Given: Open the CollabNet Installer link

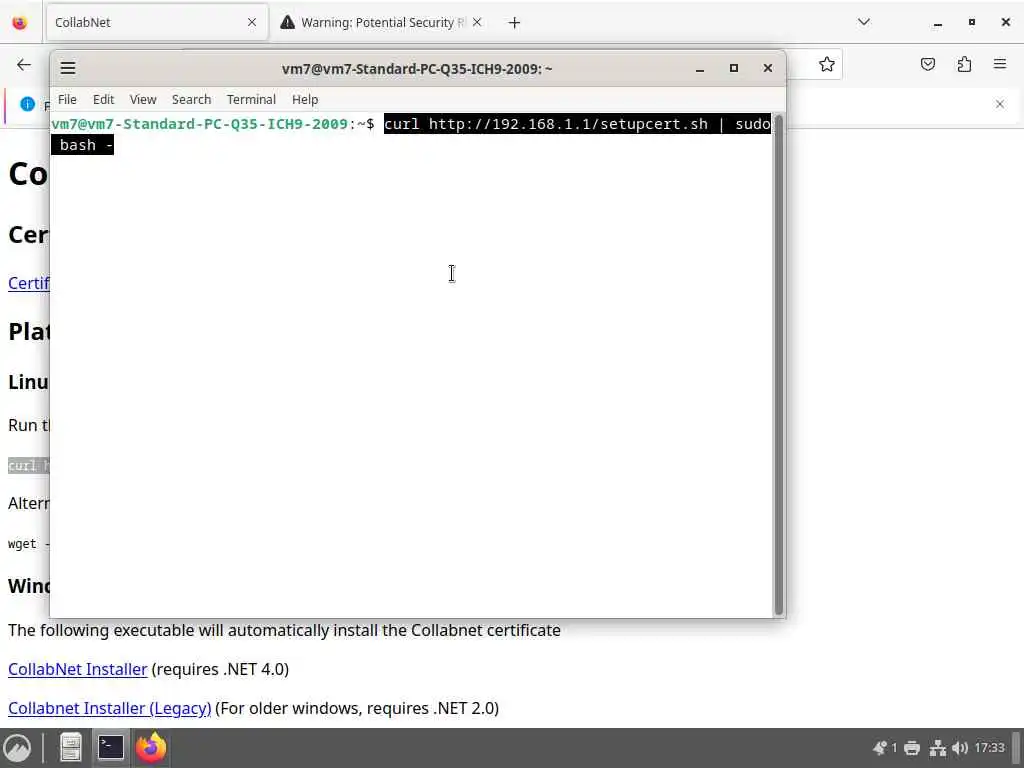Looking at the screenshot, I should click(78, 669).
